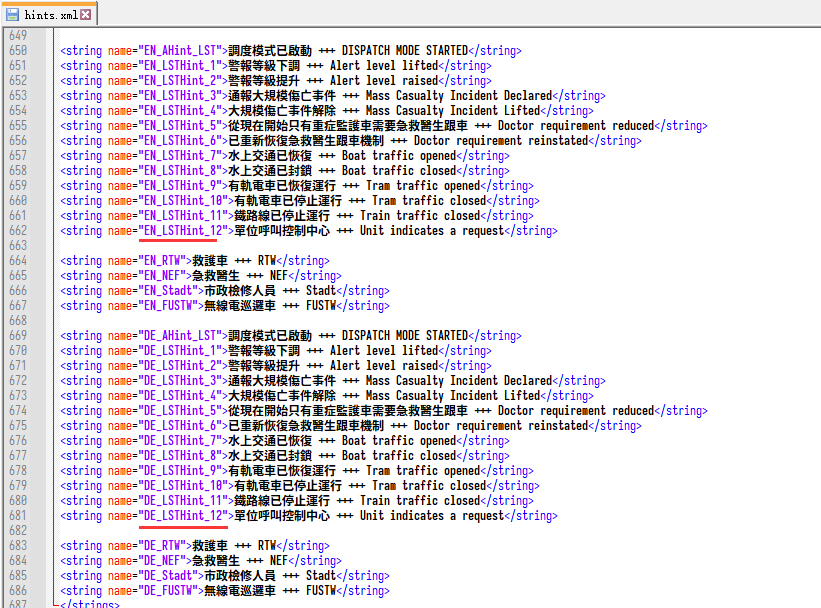
Task: Click the closing </strings> tag
Action: (x=90, y=604)
